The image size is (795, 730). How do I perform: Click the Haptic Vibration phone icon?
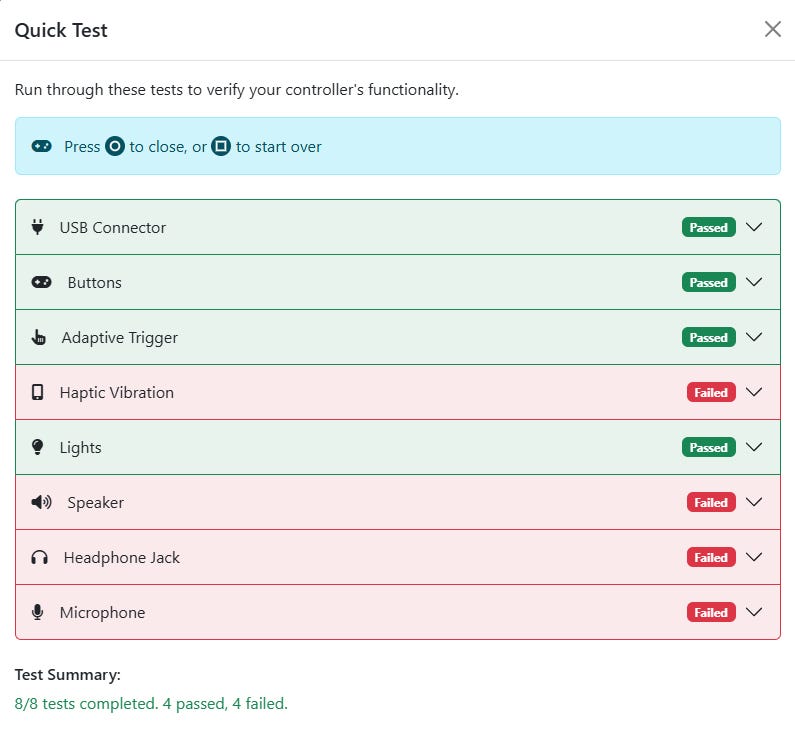pyautogui.click(x=38, y=392)
